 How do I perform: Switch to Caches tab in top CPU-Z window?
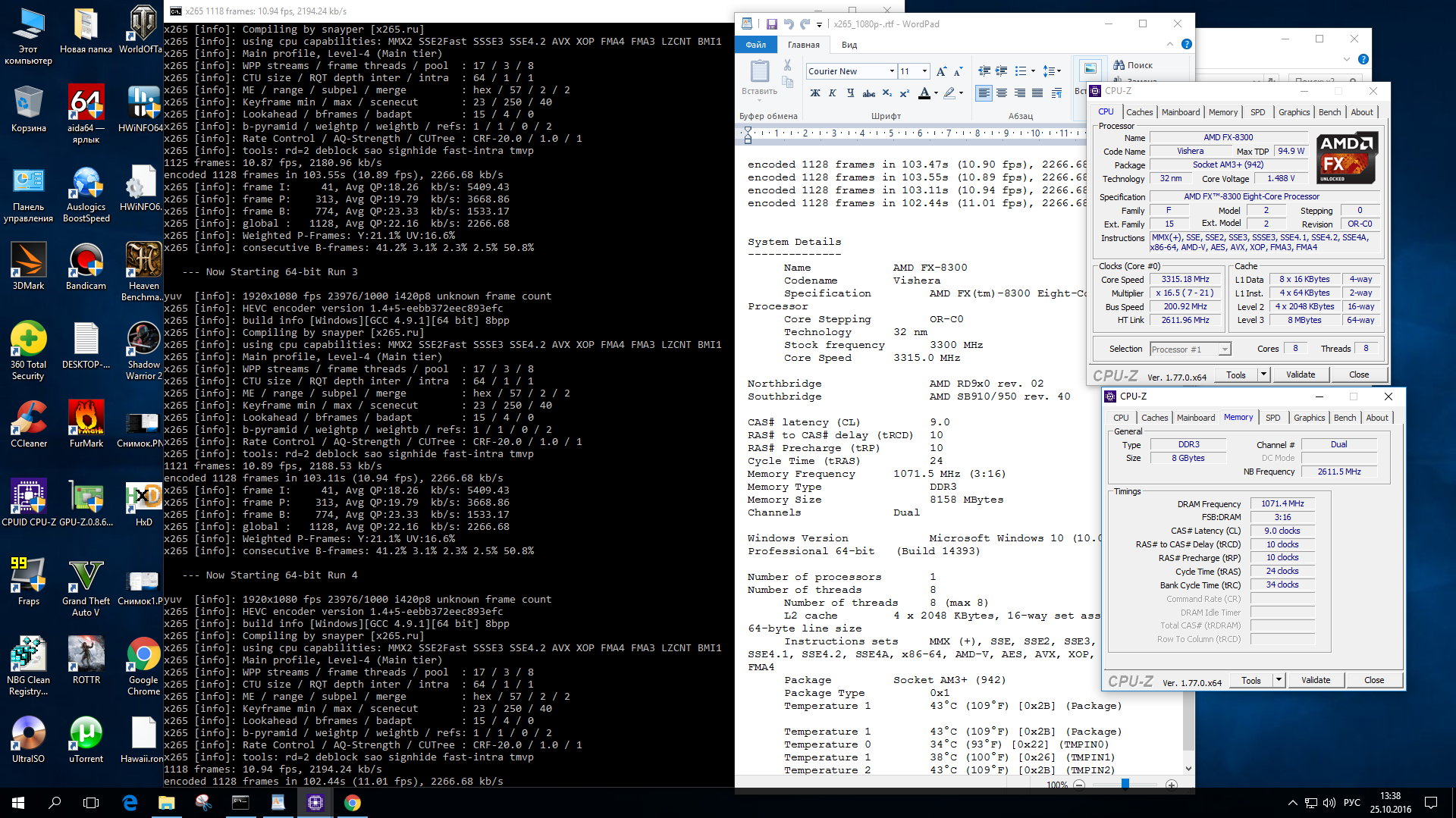[1139, 112]
